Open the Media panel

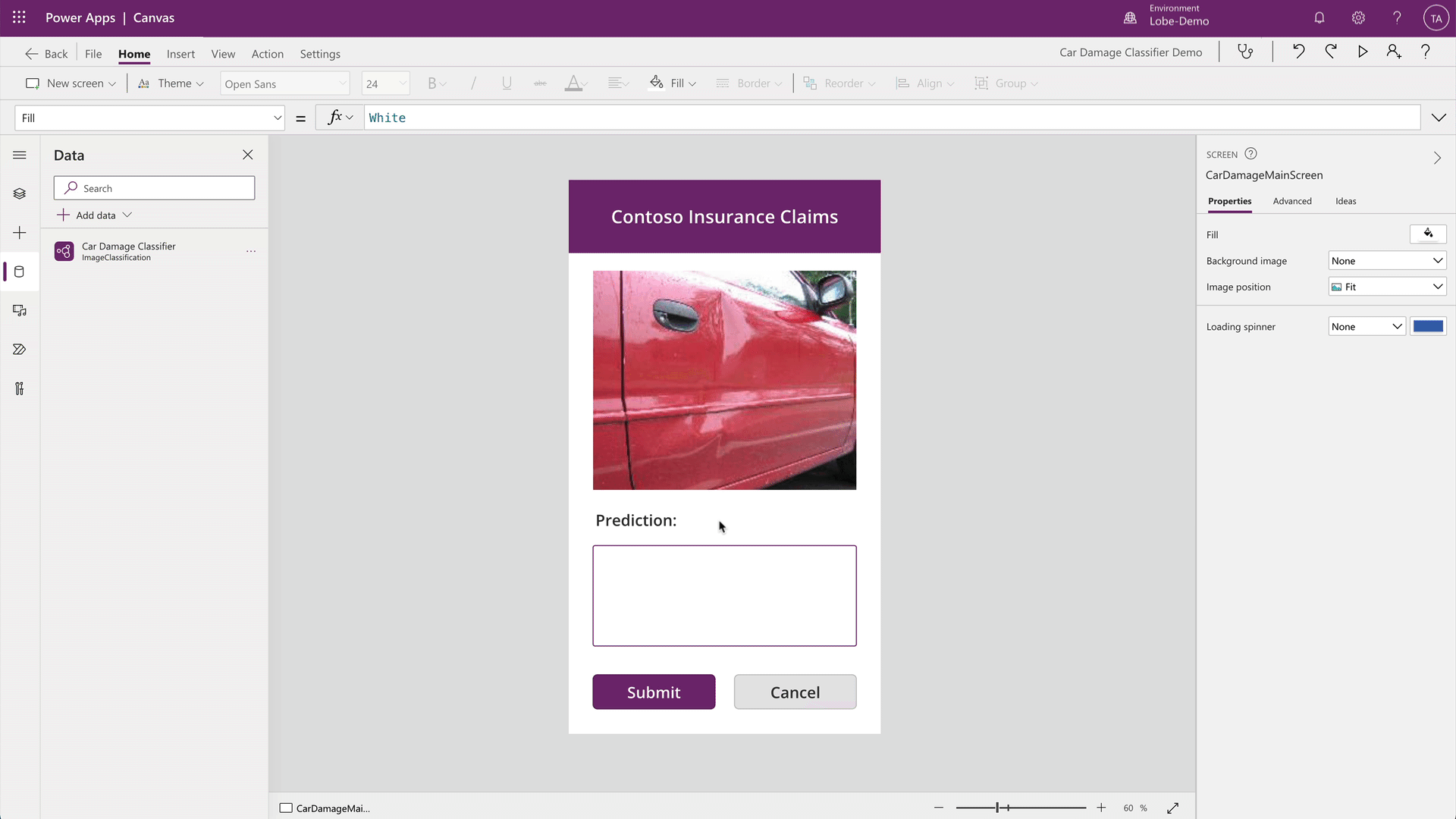coord(20,310)
